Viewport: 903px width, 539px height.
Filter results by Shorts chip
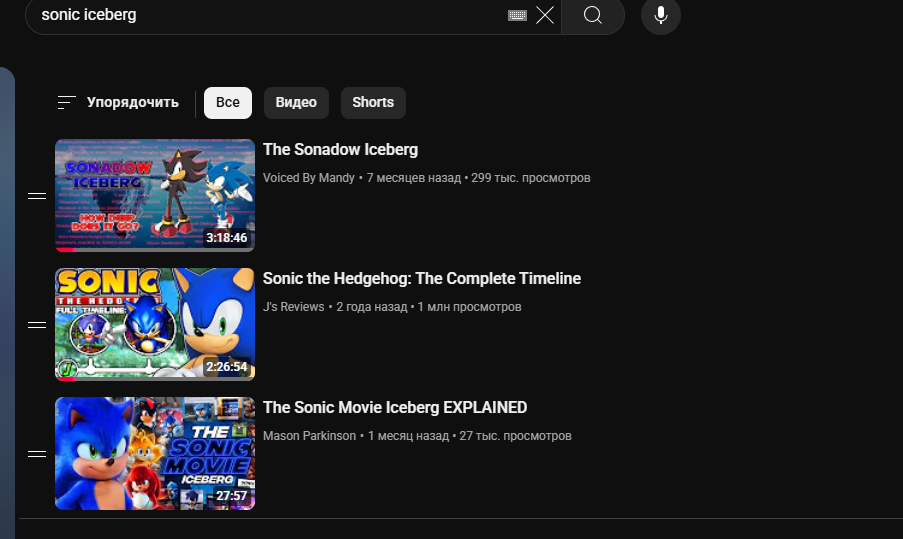point(373,103)
